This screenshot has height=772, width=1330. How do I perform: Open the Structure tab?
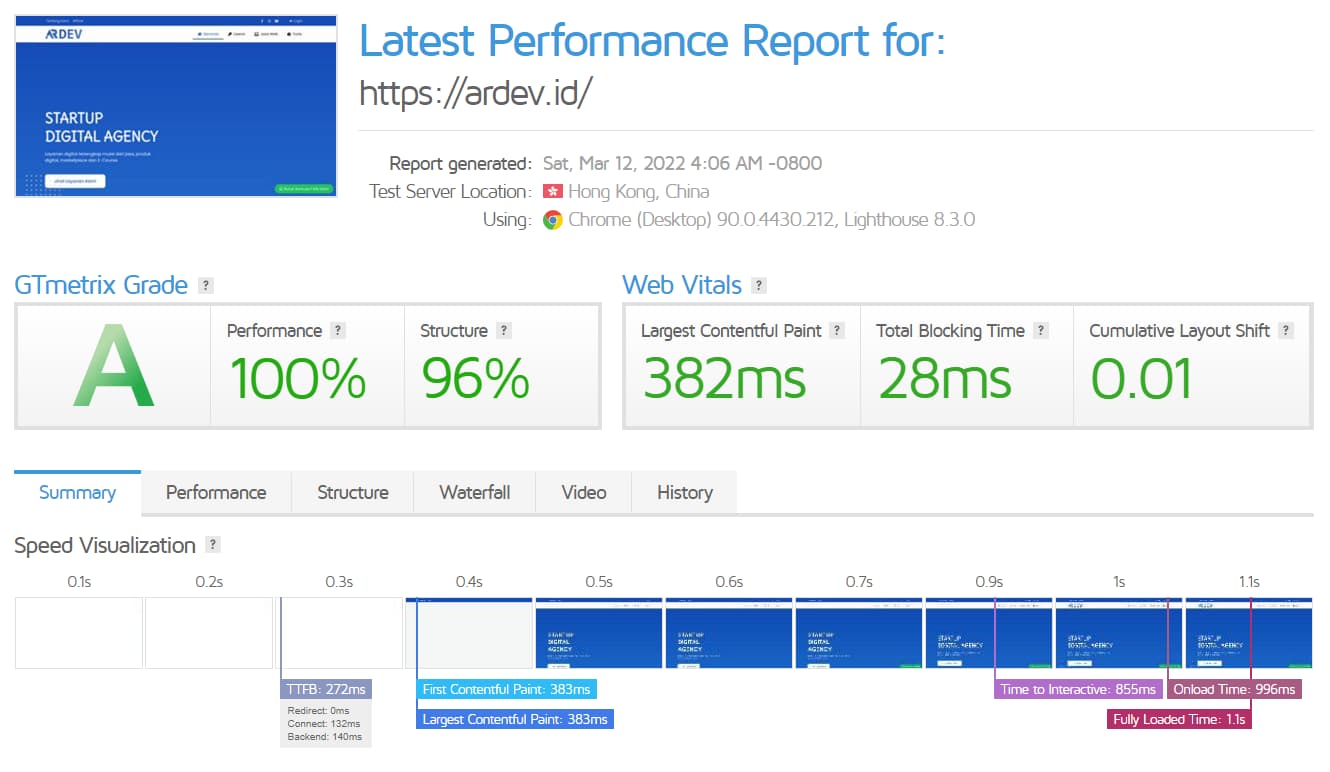pyautogui.click(x=353, y=493)
